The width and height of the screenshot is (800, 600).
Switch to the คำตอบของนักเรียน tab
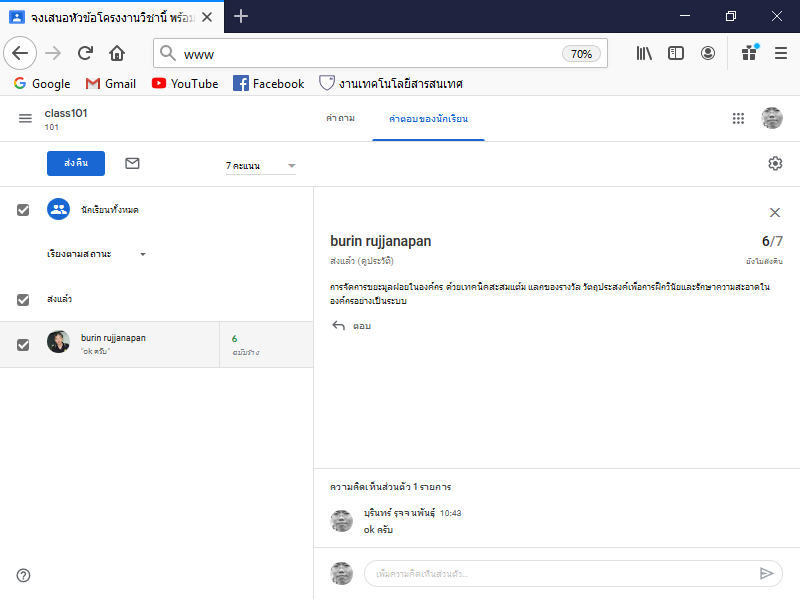click(428, 119)
